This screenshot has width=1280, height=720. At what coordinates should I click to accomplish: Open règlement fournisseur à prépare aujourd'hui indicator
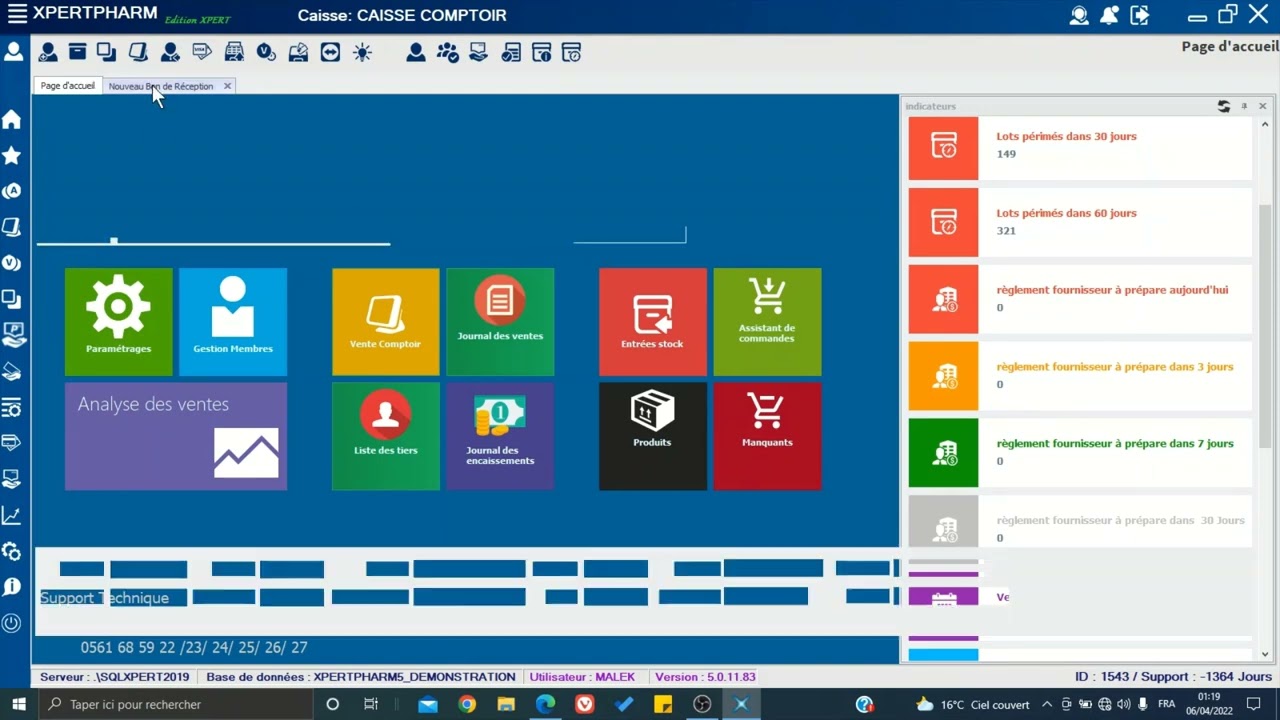(x=1080, y=299)
